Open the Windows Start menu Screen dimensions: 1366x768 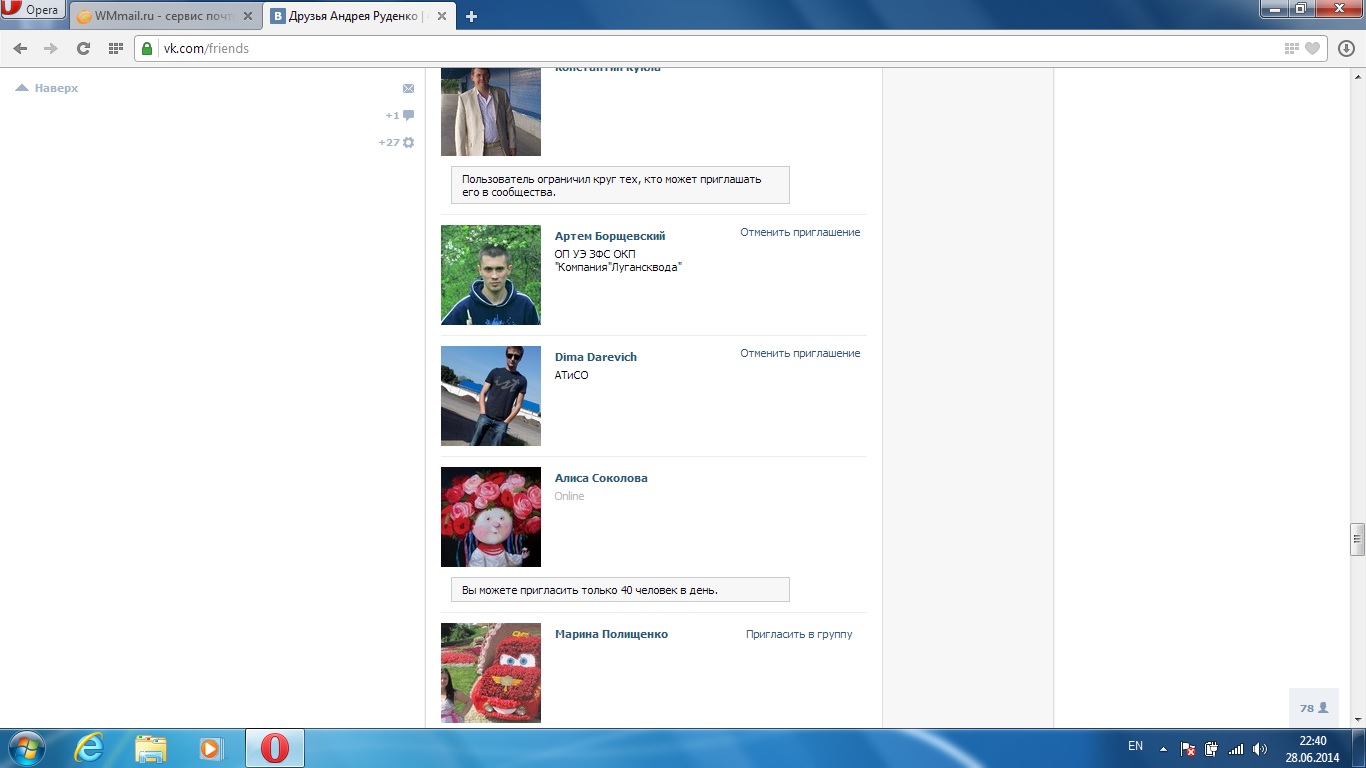pyautogui.click(x=26, y=748)
